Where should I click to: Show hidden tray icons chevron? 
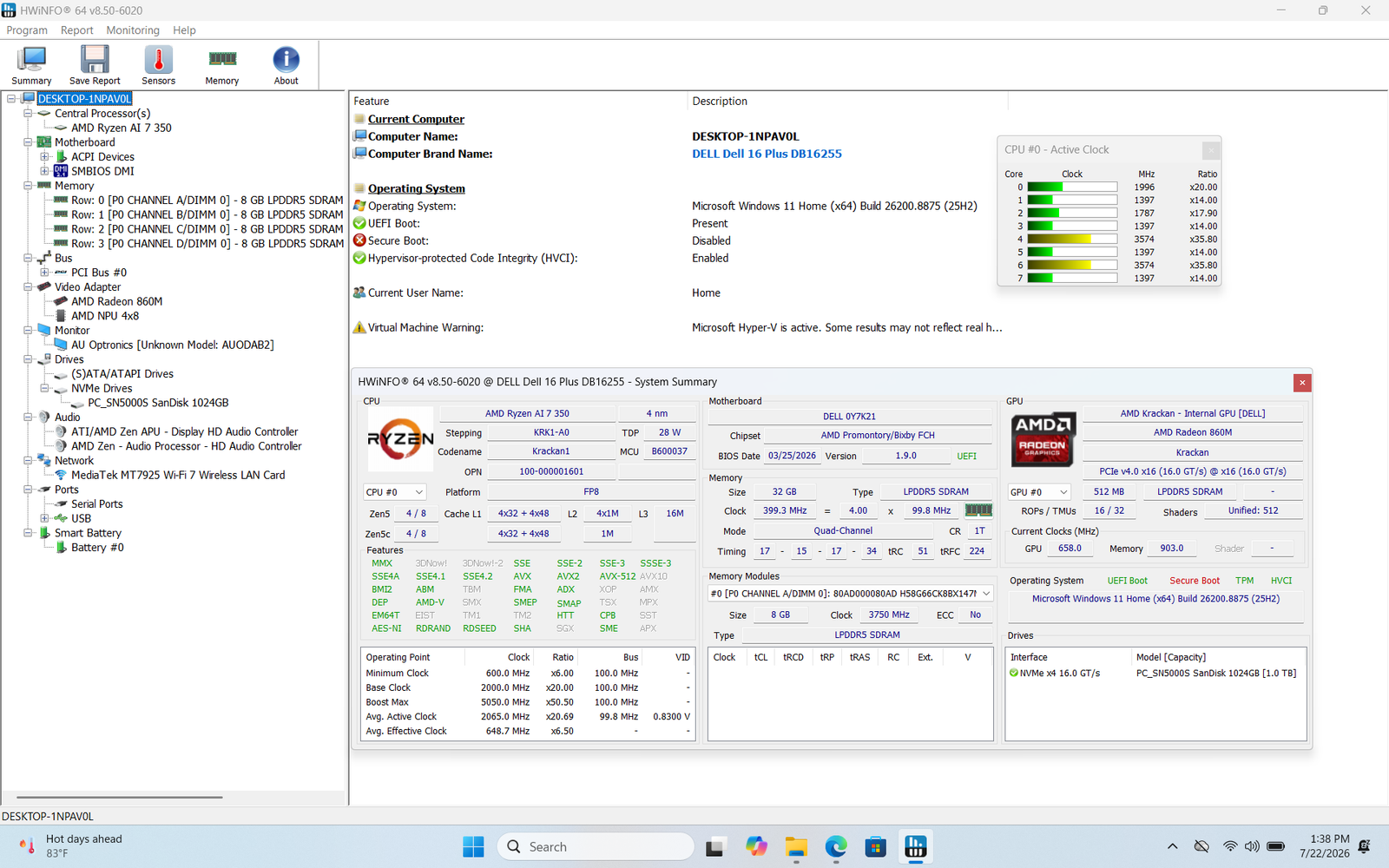tap(1172, 846)
